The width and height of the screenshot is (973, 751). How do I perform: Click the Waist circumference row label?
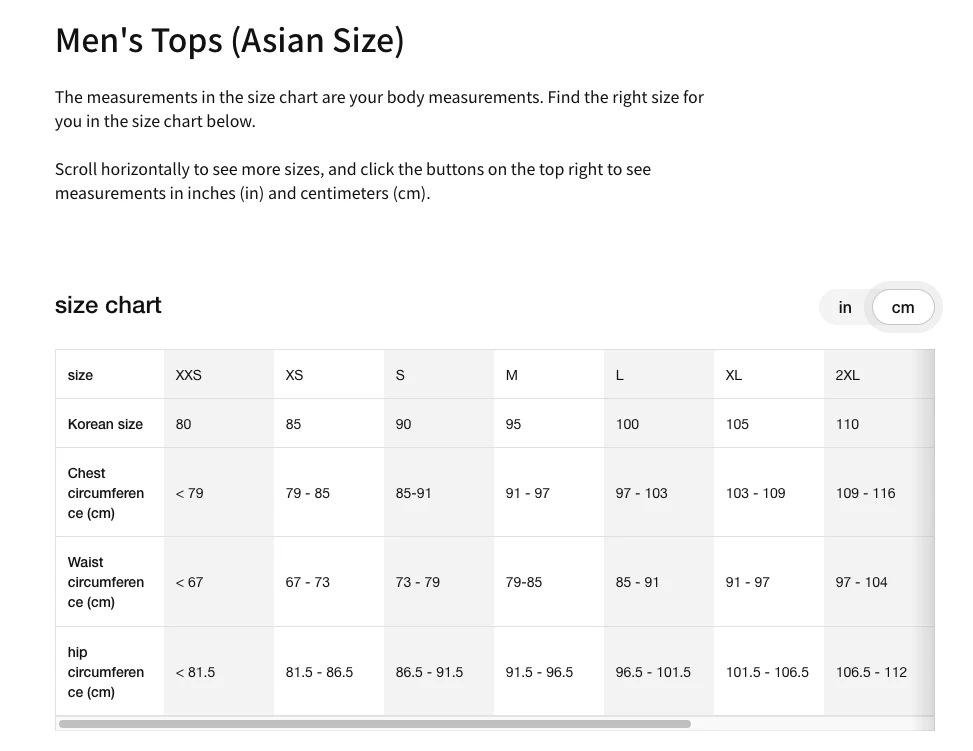pos(105,582)
